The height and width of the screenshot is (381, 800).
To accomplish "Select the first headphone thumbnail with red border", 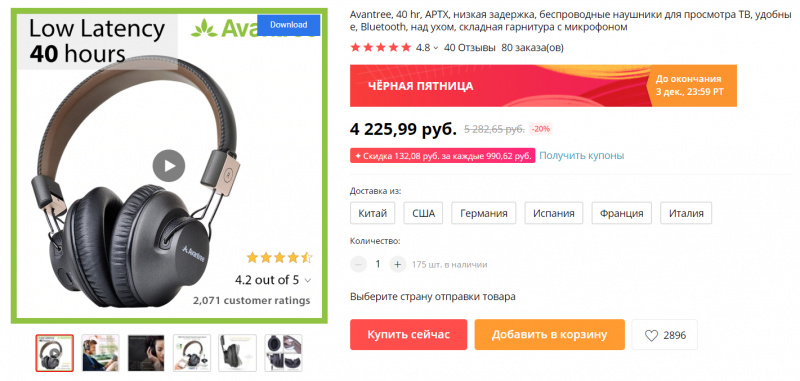I will [x=55, y=353].
